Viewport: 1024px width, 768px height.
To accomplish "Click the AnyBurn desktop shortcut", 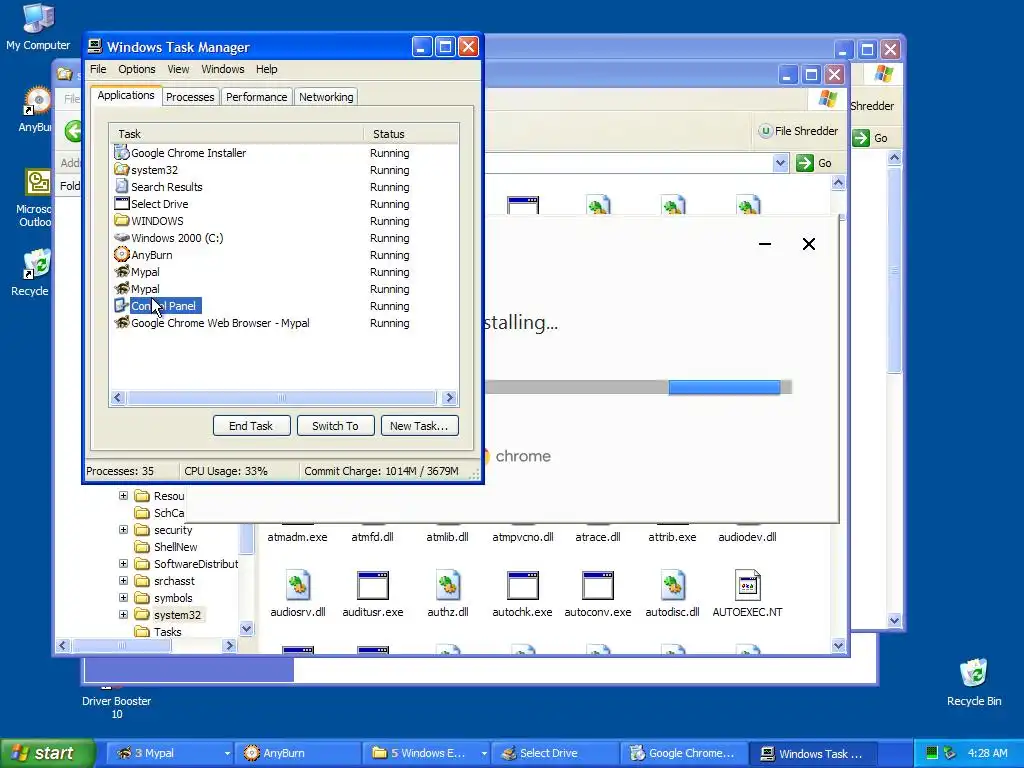I will 36,110.
